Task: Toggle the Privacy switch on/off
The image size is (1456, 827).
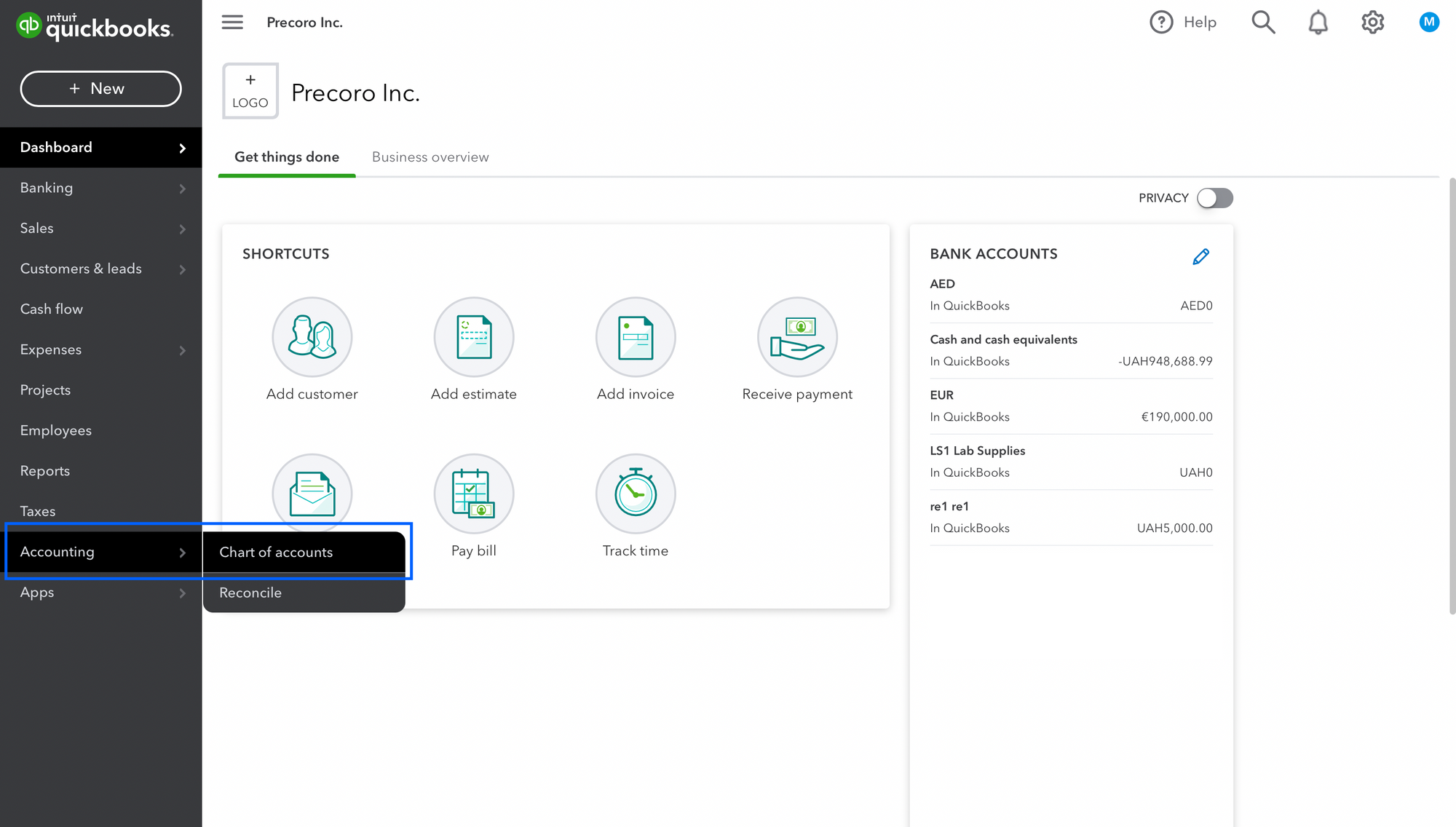Action: point(1214,197)
